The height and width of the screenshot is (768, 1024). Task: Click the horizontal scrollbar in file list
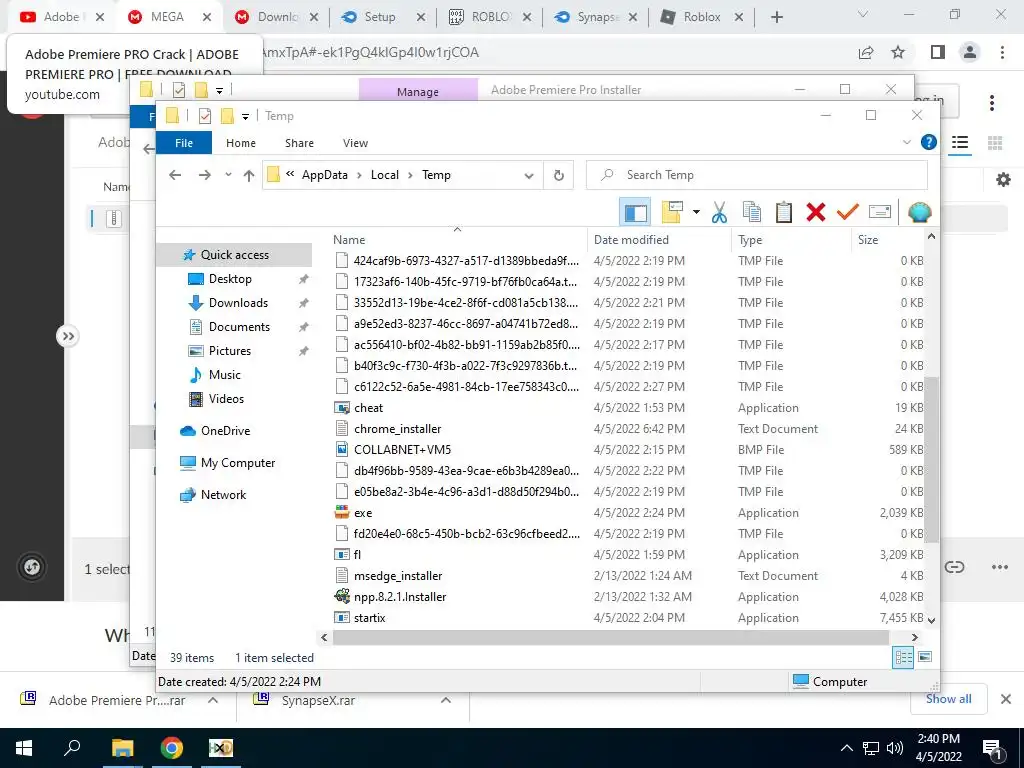(611, 637)
